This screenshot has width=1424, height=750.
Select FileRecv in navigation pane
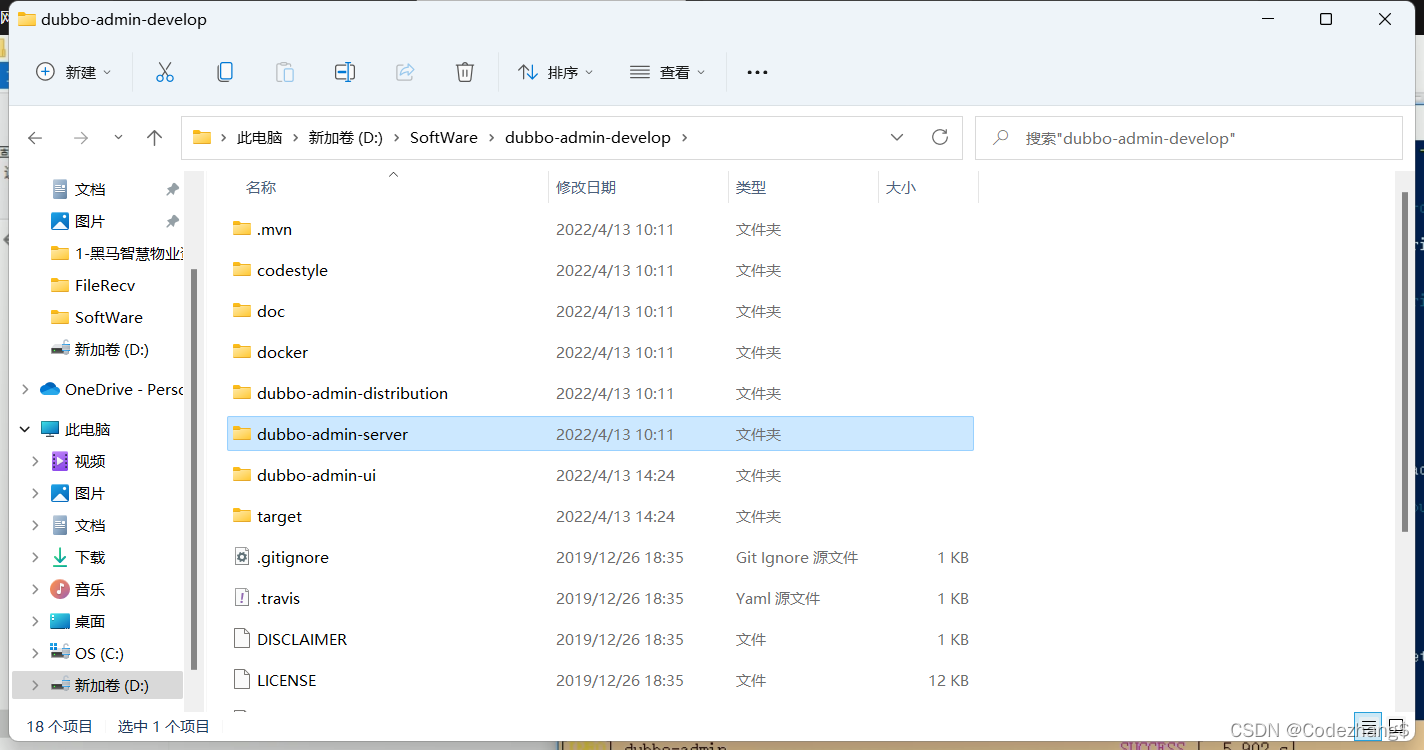pos(105,285)
